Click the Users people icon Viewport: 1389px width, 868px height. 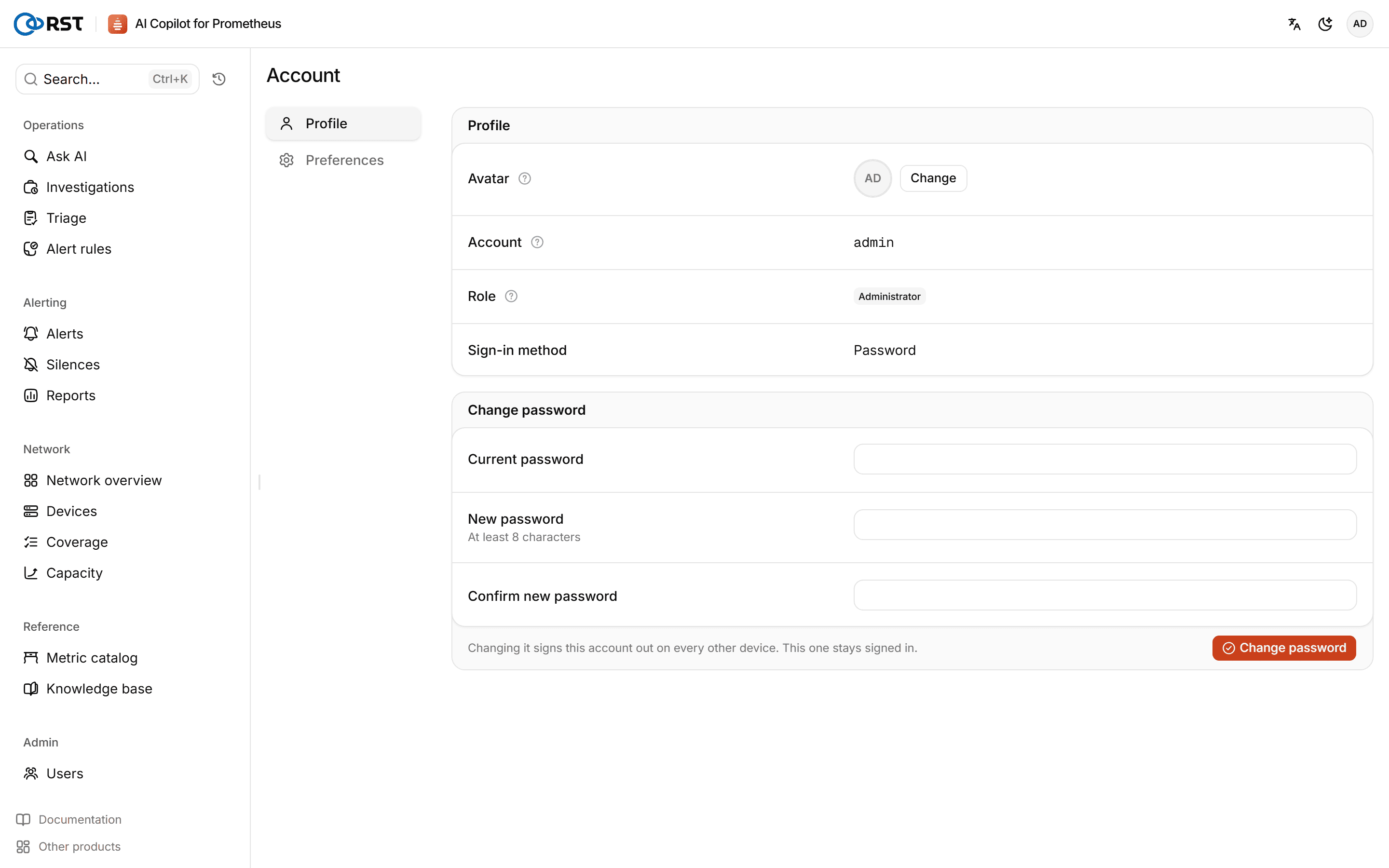tap(31, 773)
